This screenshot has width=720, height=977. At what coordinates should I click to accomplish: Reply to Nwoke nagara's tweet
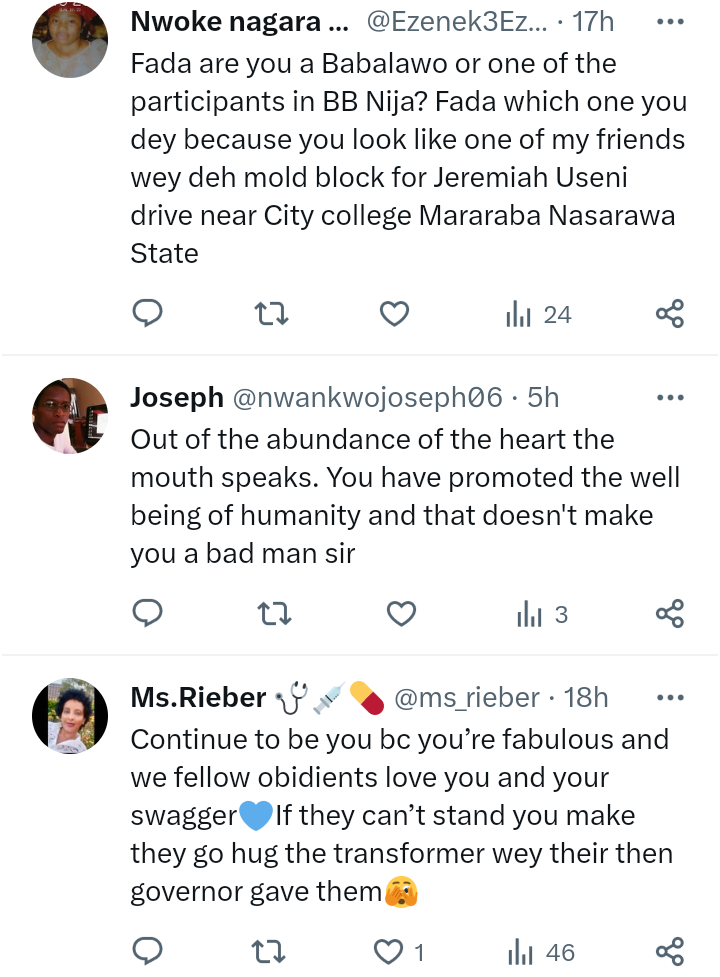(147, 315)
